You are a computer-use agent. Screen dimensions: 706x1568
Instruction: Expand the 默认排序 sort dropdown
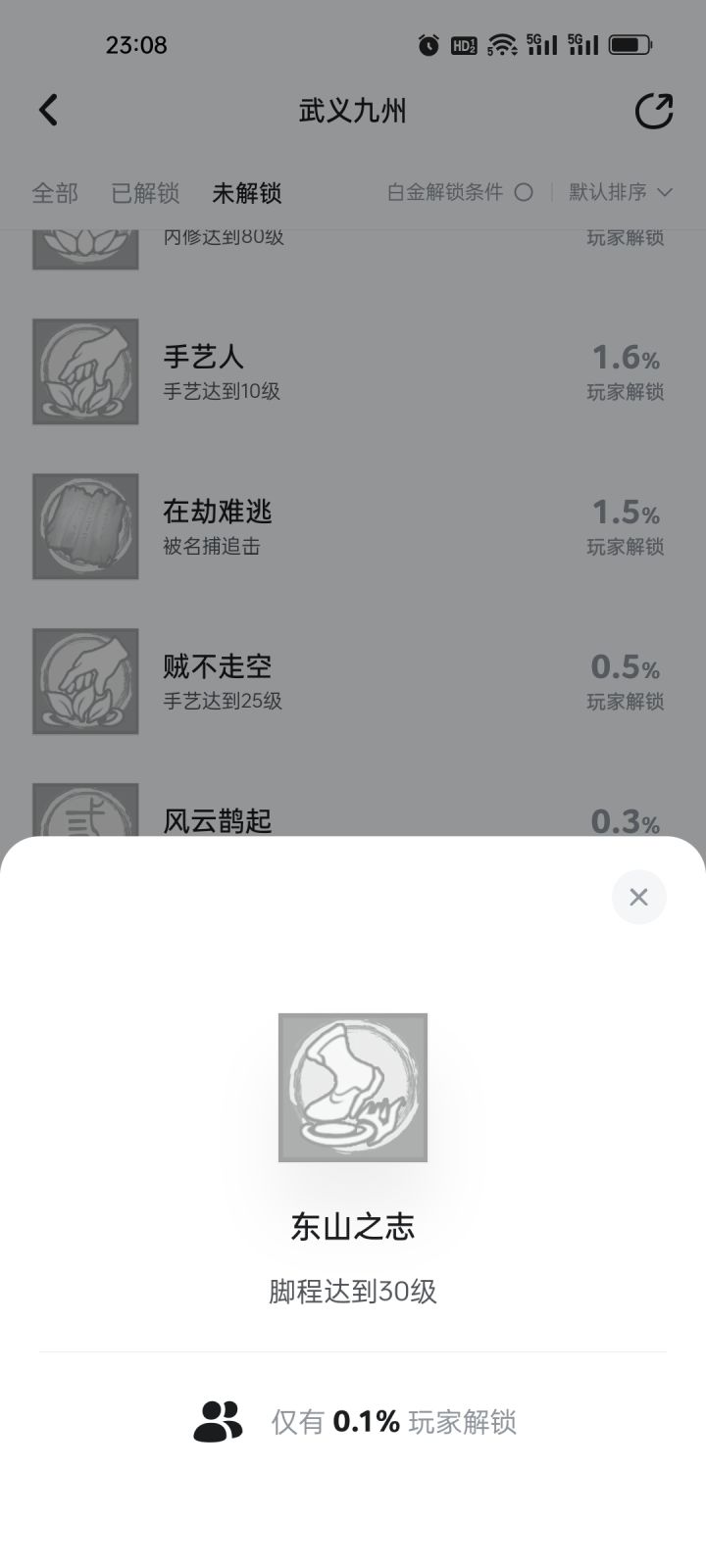tap(621, 192)
